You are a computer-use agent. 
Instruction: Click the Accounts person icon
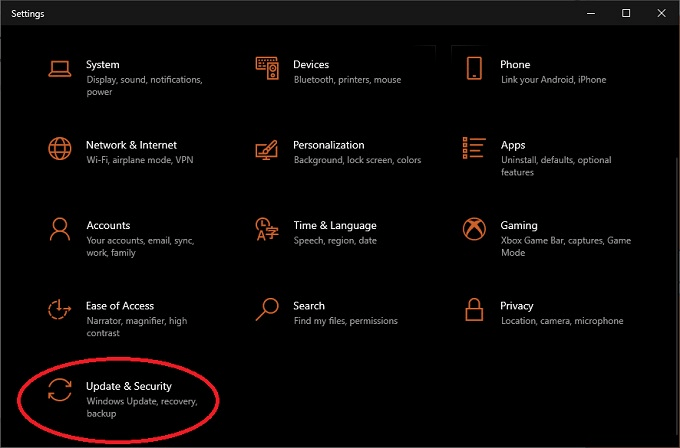click(x=60, y=230)
